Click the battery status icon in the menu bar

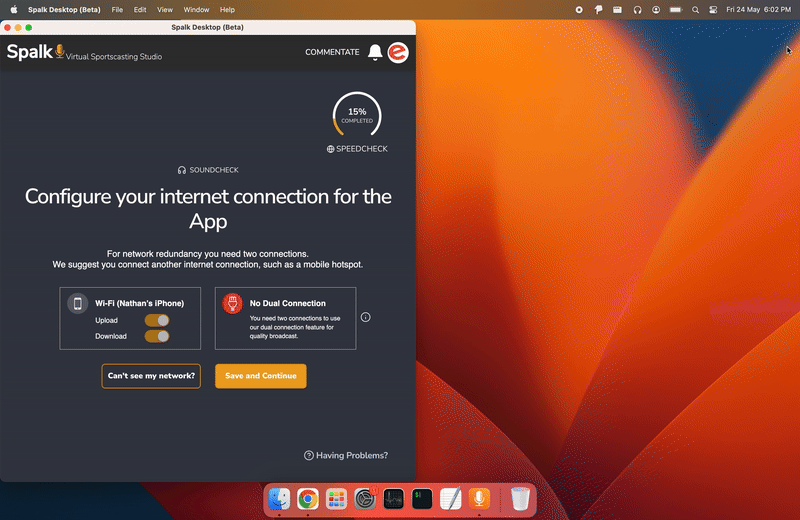676,10
